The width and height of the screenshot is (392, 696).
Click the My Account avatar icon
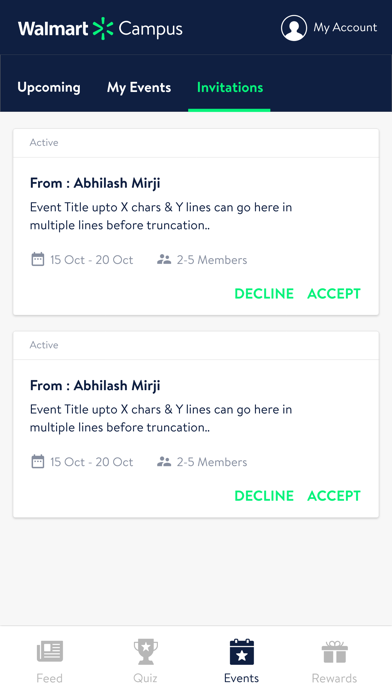point(294,28)
